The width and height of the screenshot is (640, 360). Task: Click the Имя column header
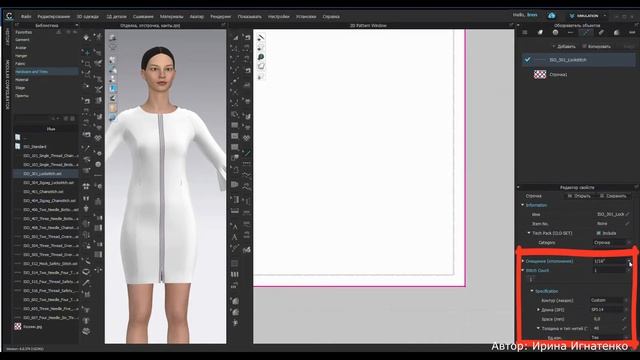pyautogui.click(x=51, y=129)
